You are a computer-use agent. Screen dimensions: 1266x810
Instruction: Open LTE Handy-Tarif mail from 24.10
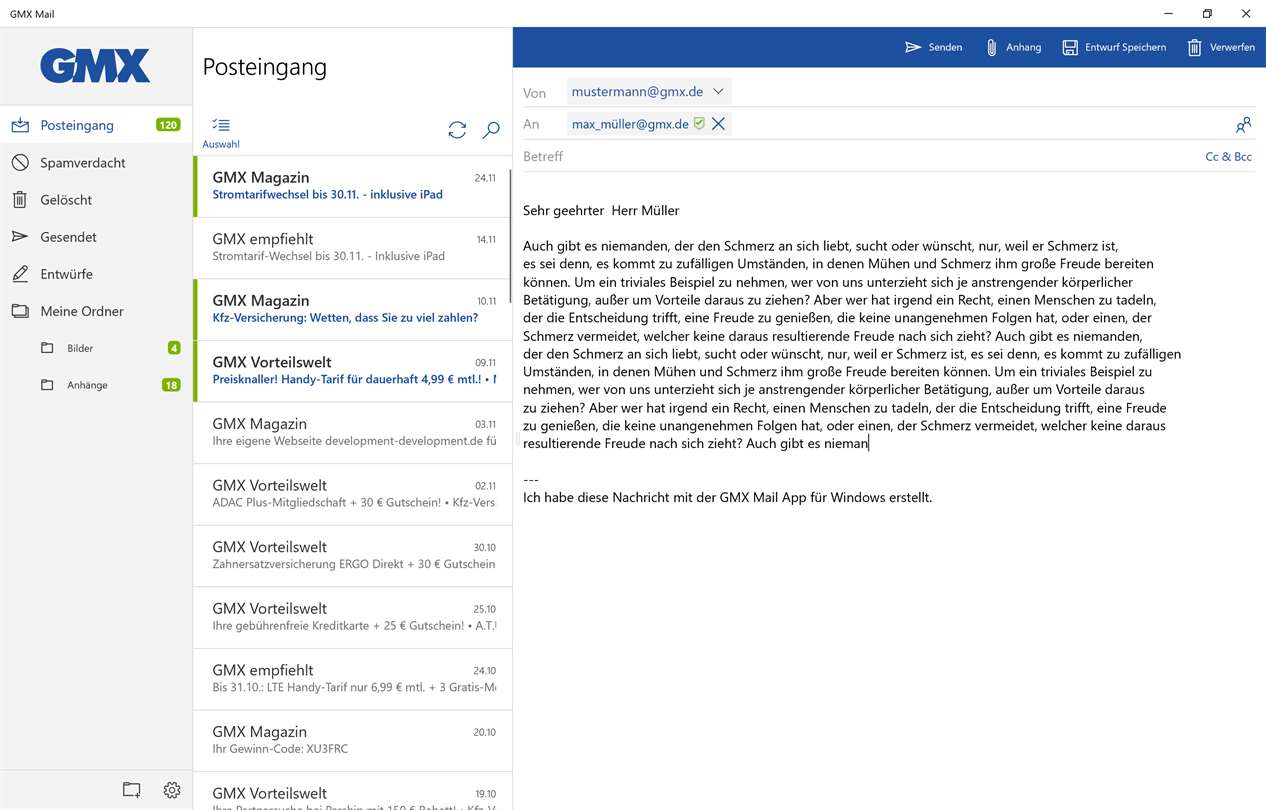click(x=352, y=679)
